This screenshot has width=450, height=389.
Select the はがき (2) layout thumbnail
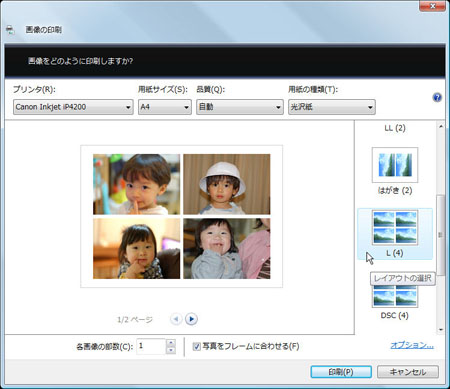click(x=395, y=165)
